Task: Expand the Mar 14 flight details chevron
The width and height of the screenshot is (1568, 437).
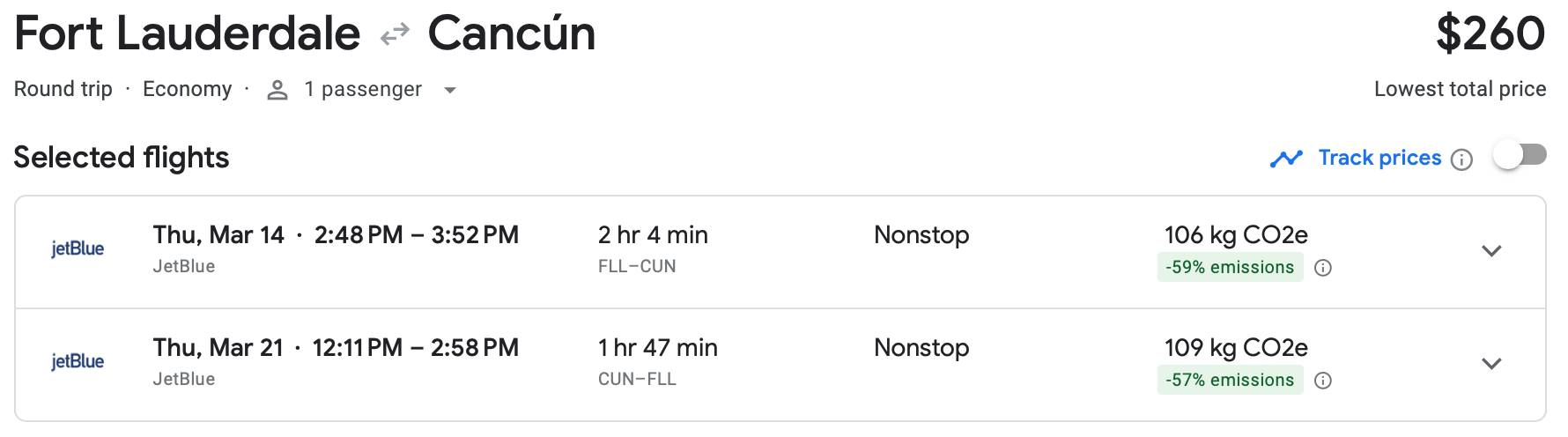Action: click(x=1491, y=251)
